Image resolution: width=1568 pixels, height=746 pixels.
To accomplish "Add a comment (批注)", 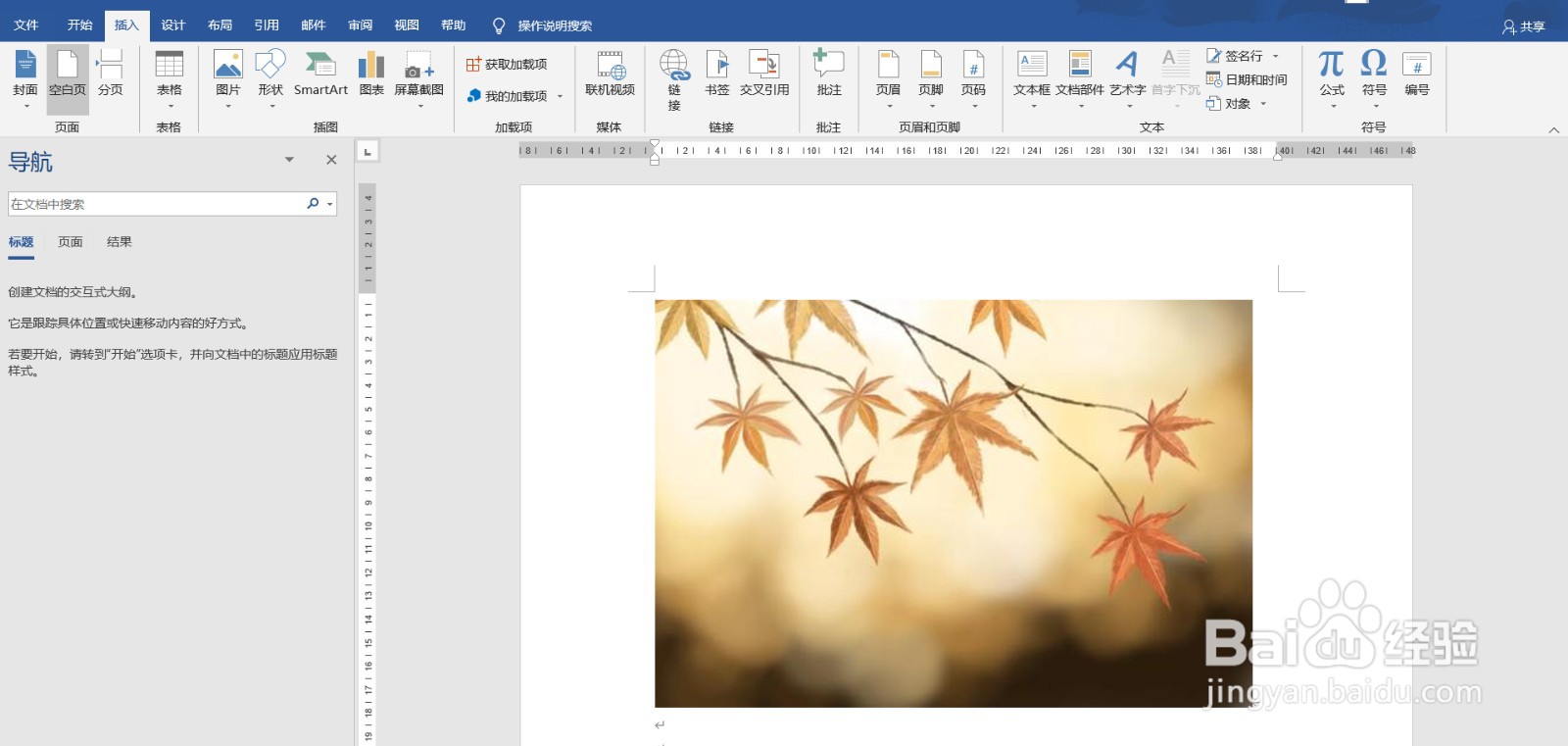I will tap(829, 74).
